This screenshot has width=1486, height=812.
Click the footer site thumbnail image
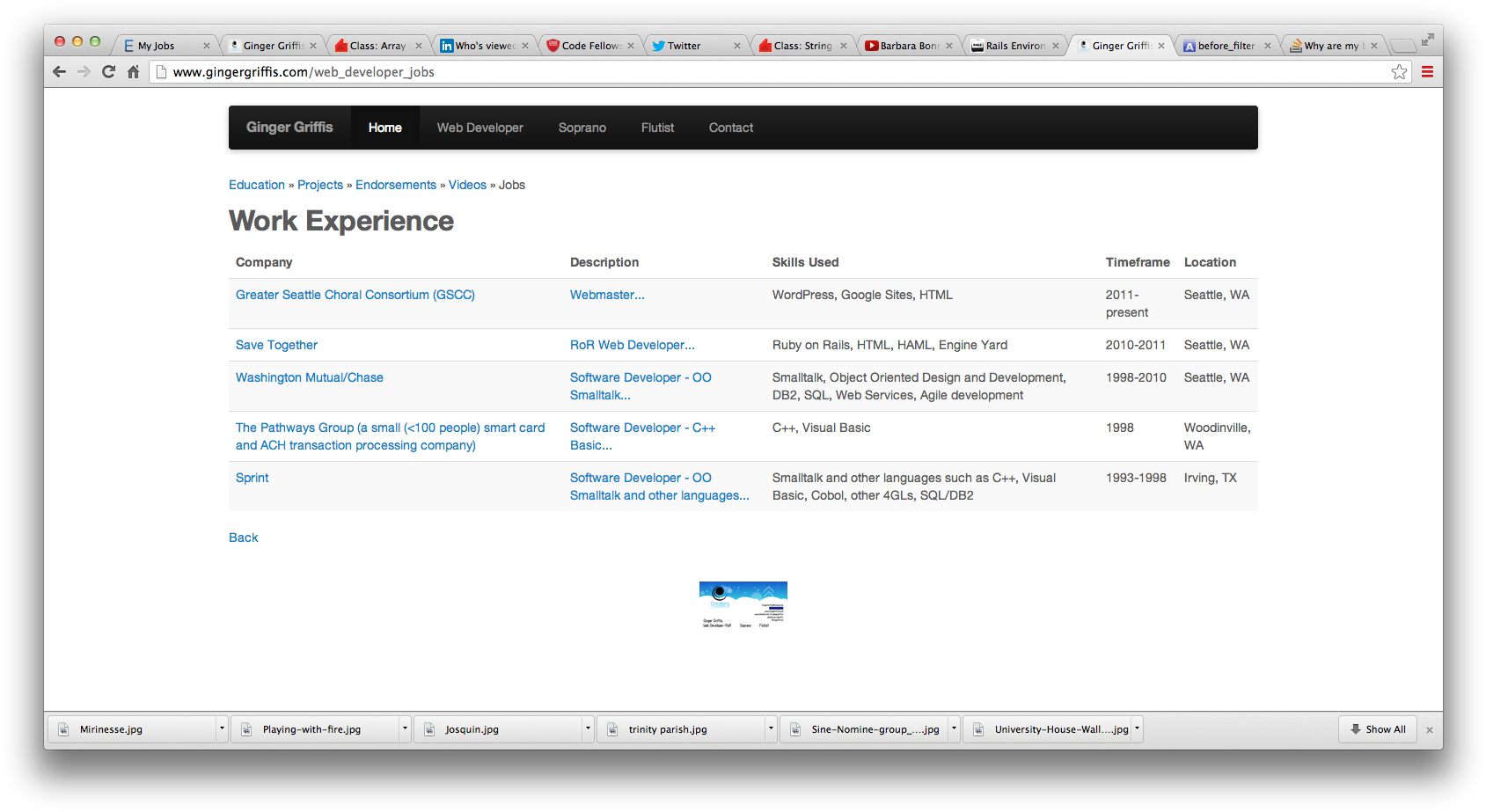click(743, 604)
